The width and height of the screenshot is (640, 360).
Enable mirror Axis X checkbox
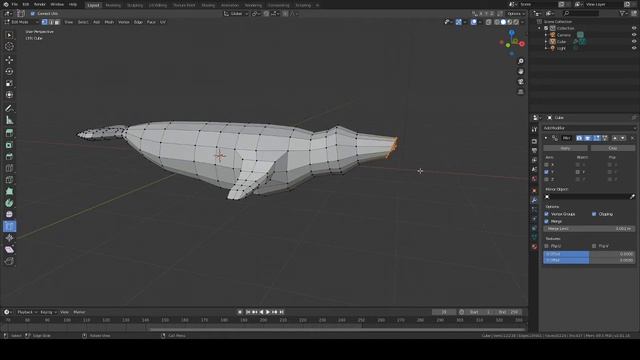547,165
